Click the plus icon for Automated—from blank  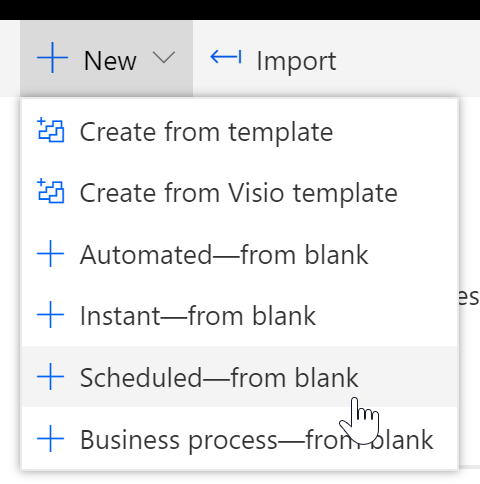click(50, 254)
